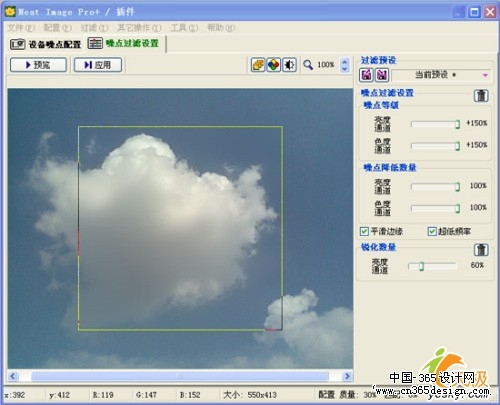
Task: Open the 过滤 menu
Action: pos(94,28)
